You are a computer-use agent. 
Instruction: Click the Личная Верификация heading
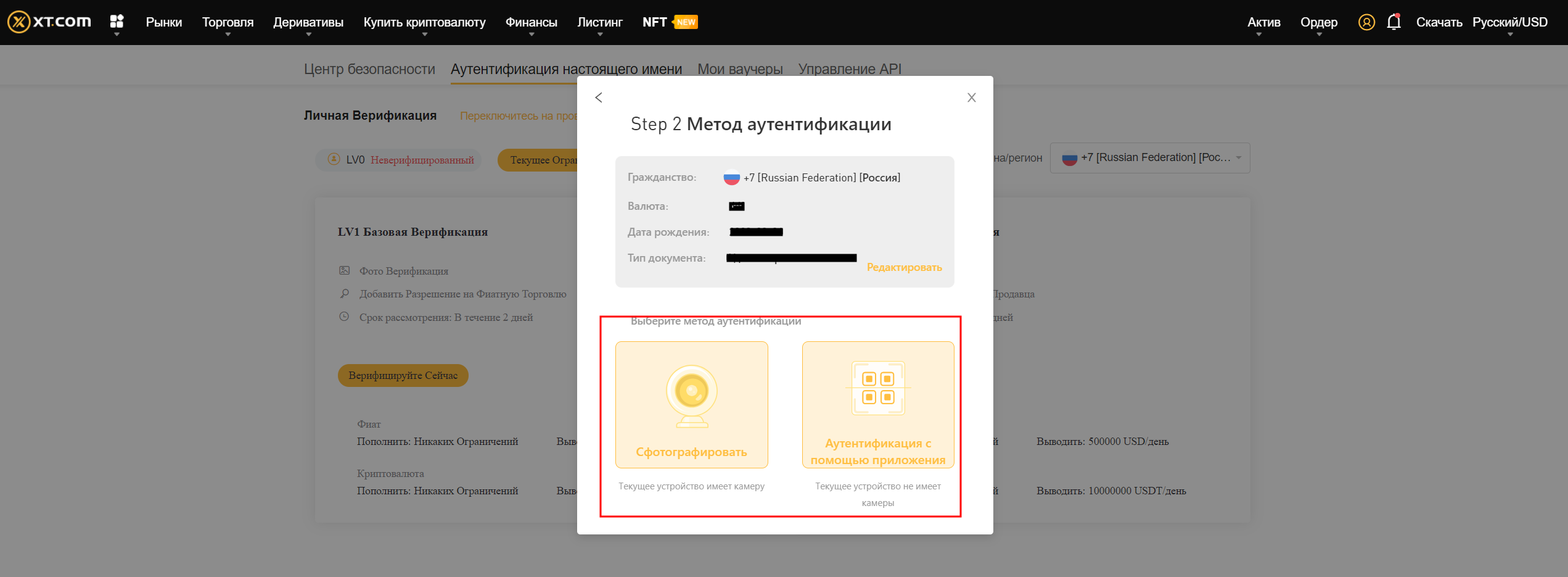[x=370, y=115]
